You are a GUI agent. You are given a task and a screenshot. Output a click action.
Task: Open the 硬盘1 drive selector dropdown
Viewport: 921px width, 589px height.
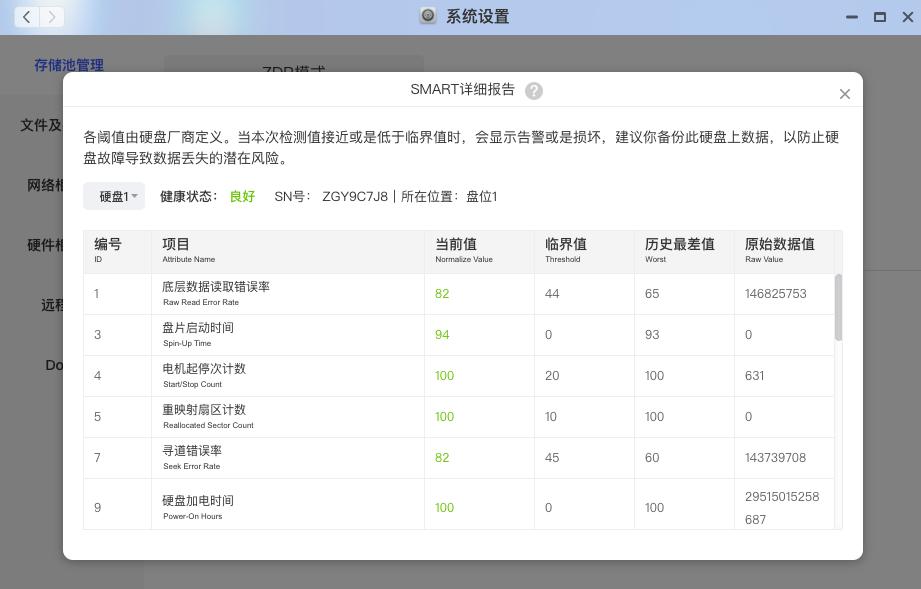click(114, 196)
